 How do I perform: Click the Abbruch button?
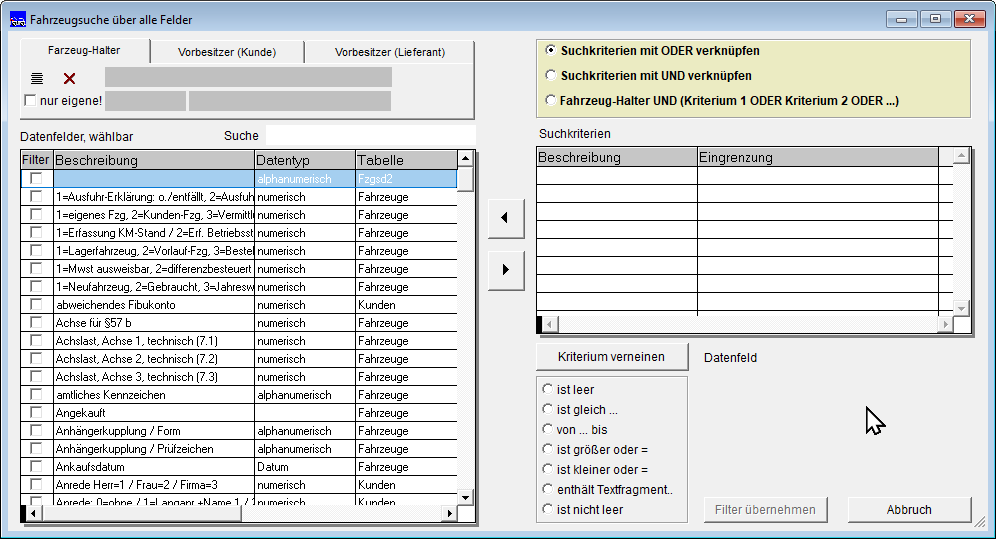(x=909, y=509)
